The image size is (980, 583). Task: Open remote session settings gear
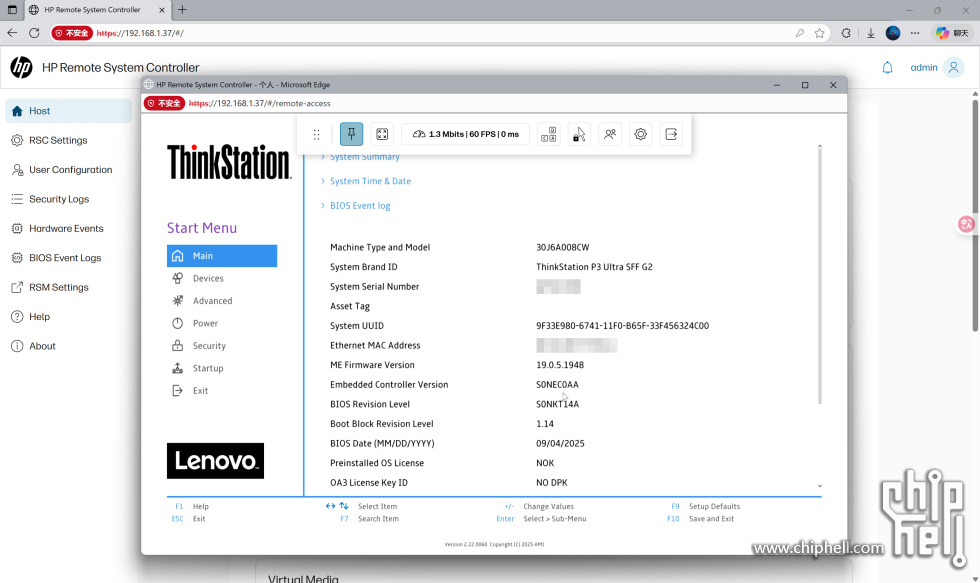pyautogui.click(x=641, y=134)
